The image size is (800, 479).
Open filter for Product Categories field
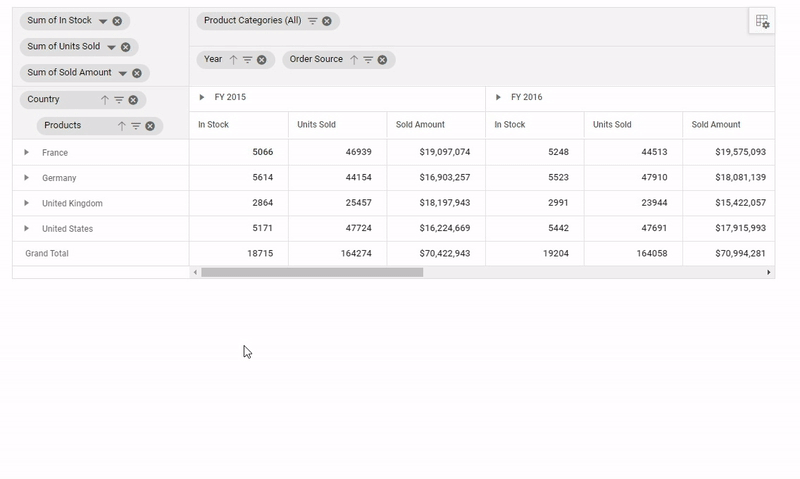[x=312, y=21]
